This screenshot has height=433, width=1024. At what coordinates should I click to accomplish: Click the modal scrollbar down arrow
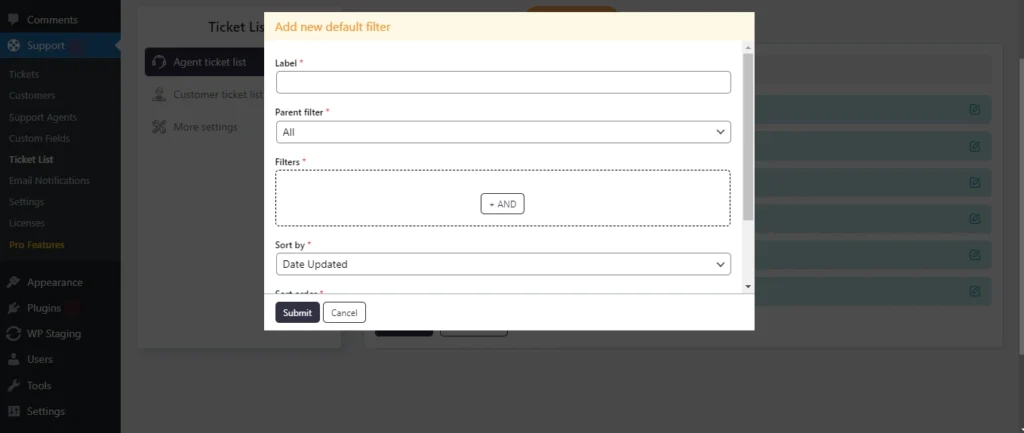pos(748,286)
